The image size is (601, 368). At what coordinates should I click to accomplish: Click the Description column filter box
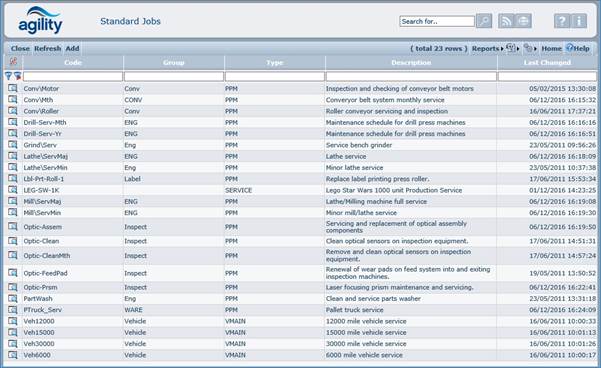click(x=411, y=77)
